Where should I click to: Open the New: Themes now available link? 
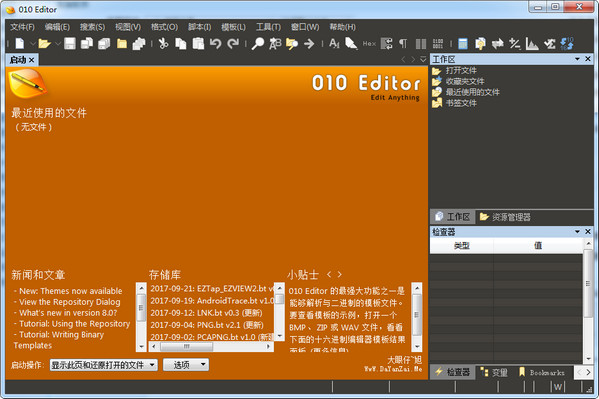coord(71,291)
